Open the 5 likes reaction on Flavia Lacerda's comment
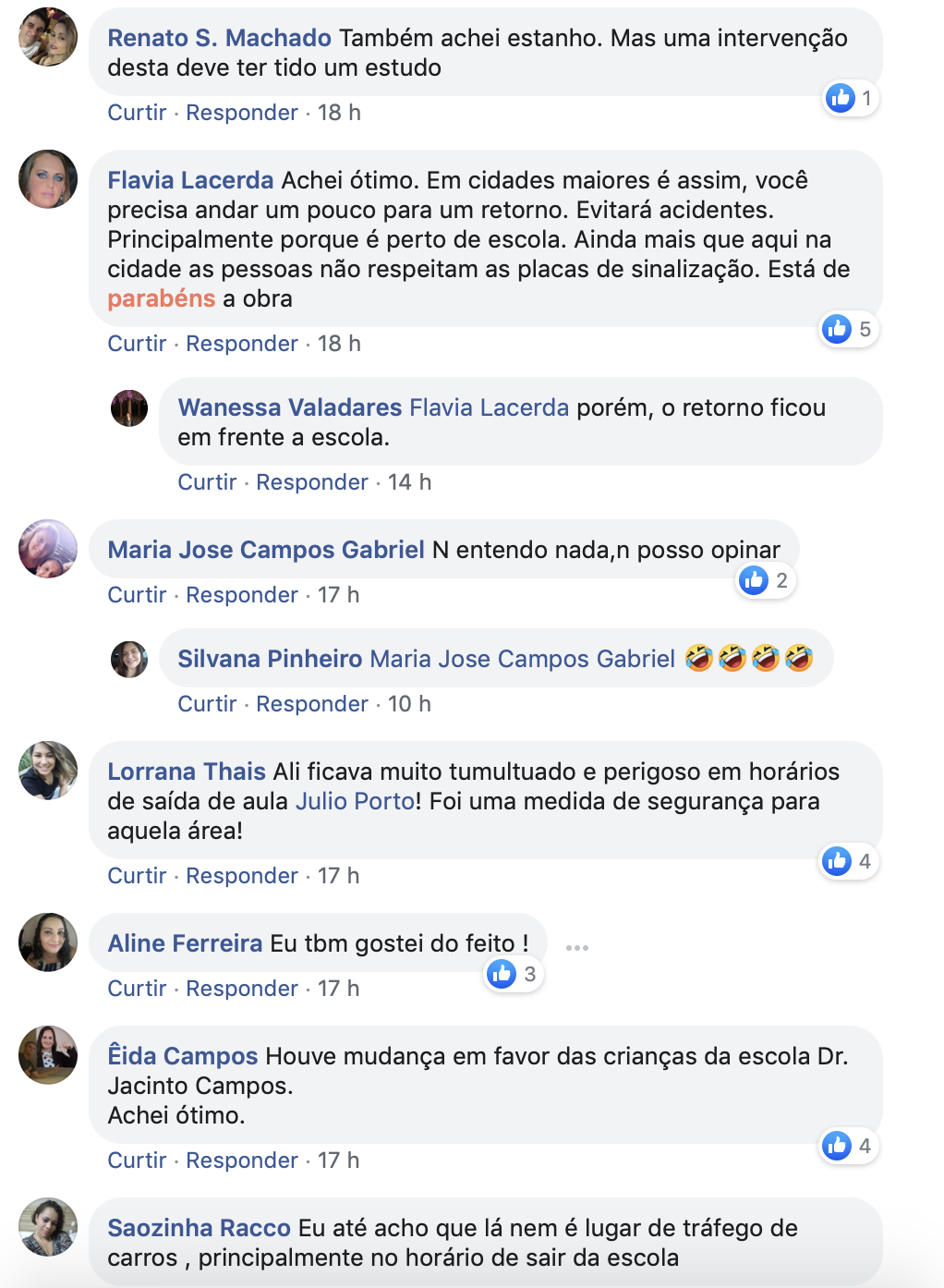The width and height of the screenshot is (944, 1288). click(x=850, y=329)
